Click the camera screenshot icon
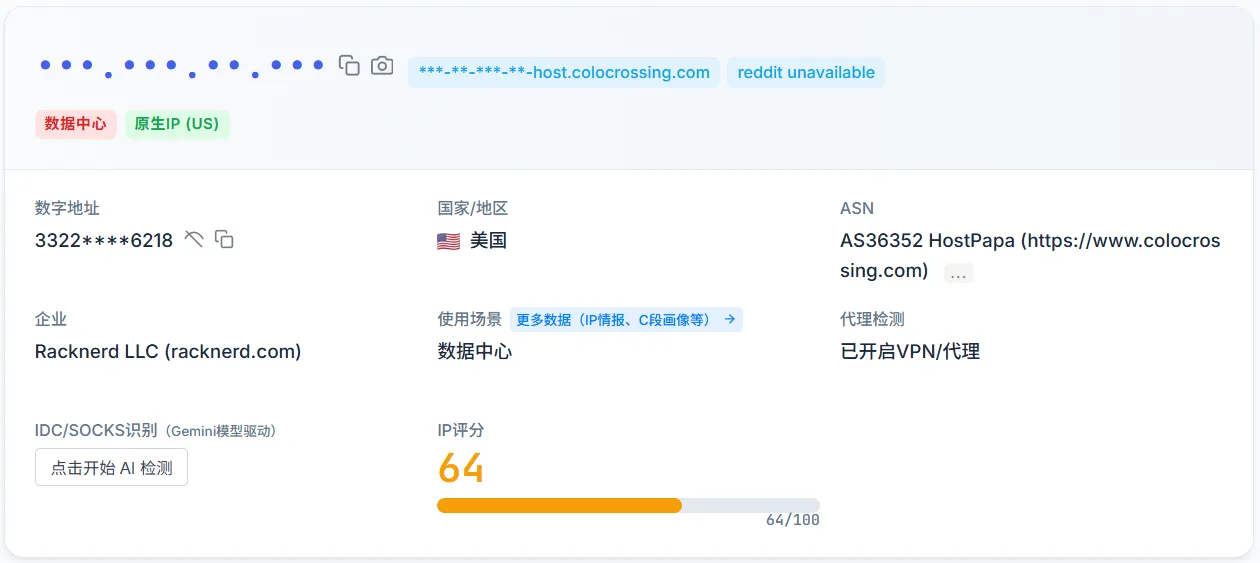Viewport: 1260px width, 563px height. coord(382,66)
